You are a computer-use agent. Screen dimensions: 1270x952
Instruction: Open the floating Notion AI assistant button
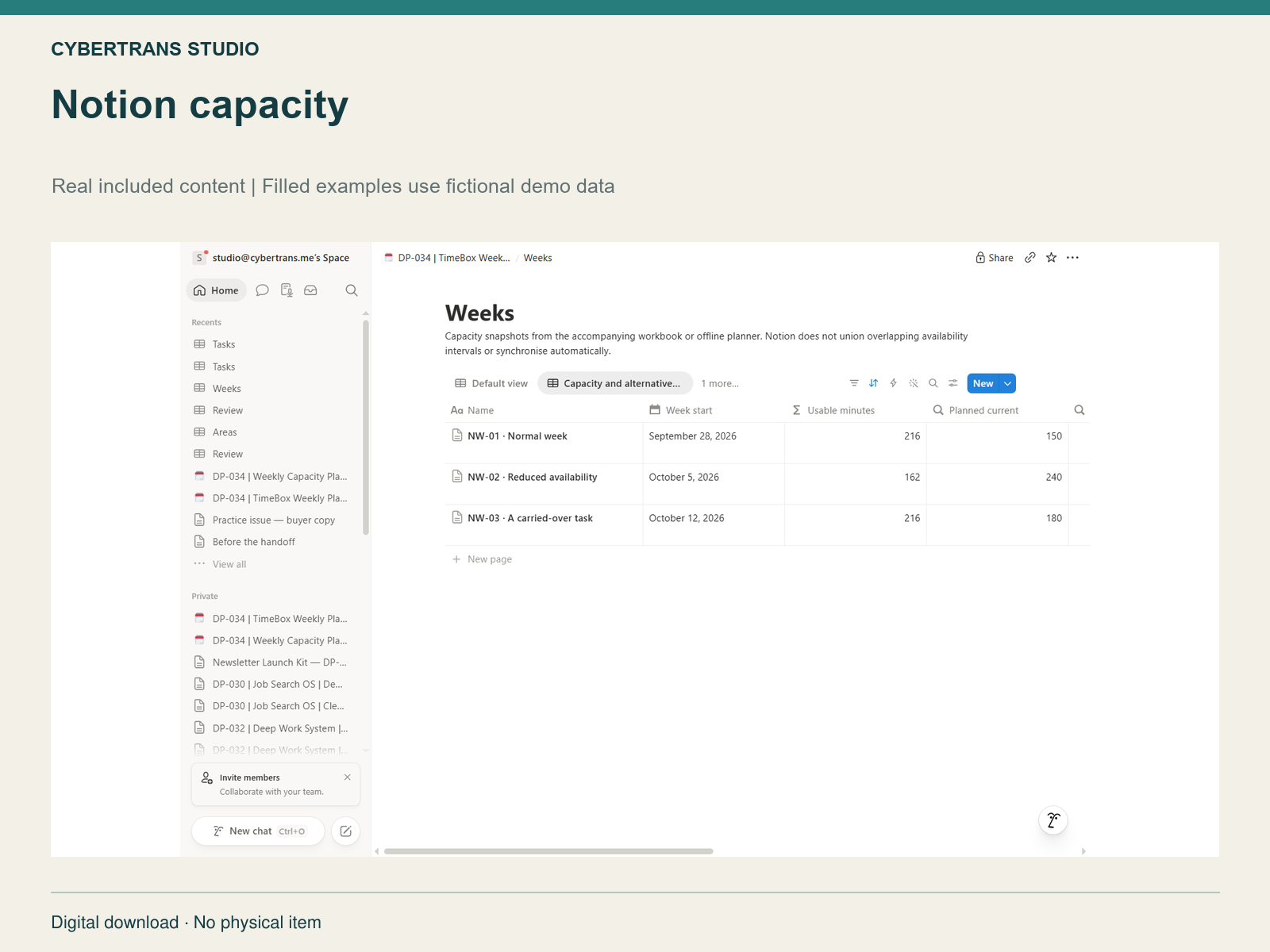[1053, 820]
